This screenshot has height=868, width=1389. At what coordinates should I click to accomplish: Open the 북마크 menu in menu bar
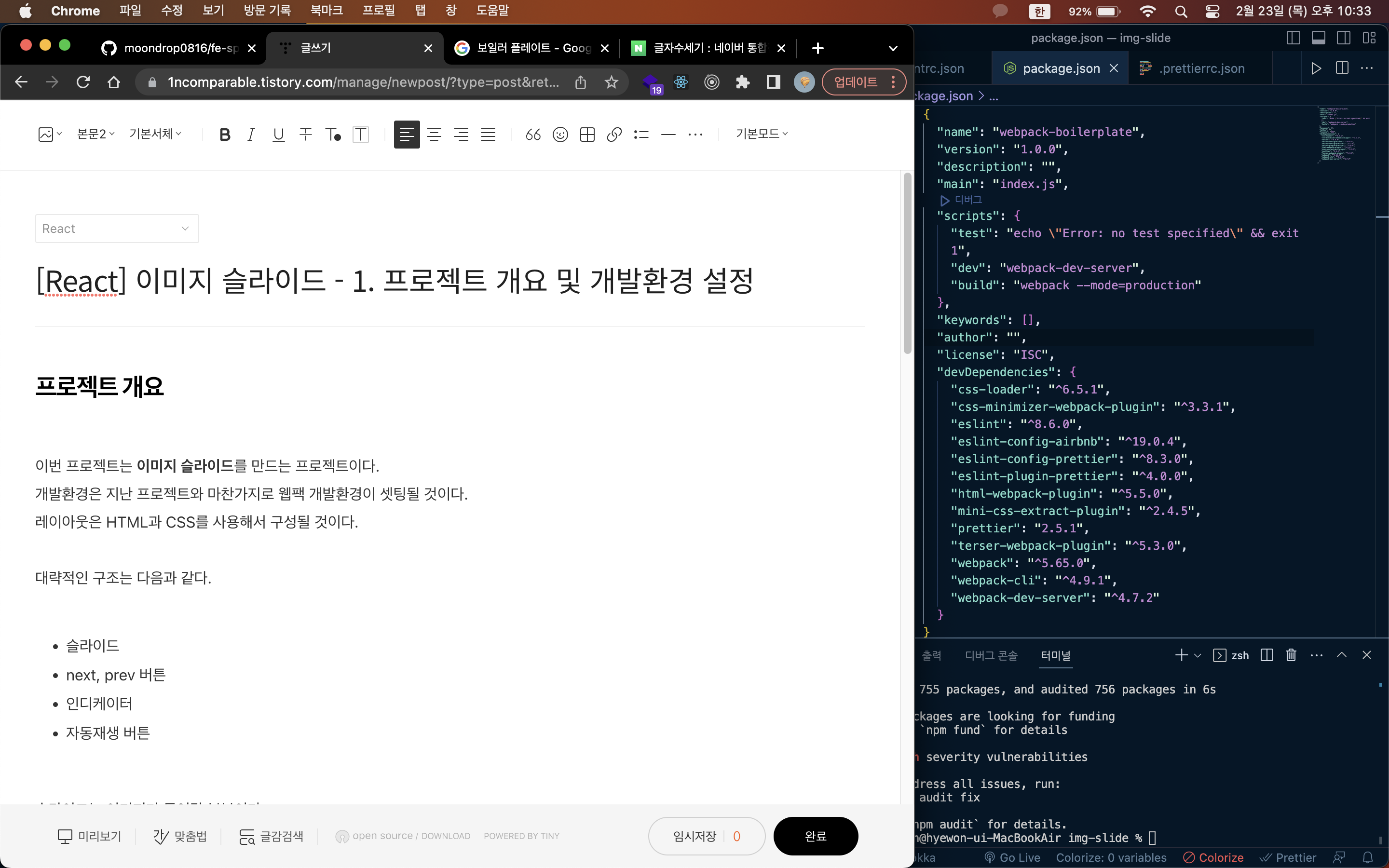point(326,10)
